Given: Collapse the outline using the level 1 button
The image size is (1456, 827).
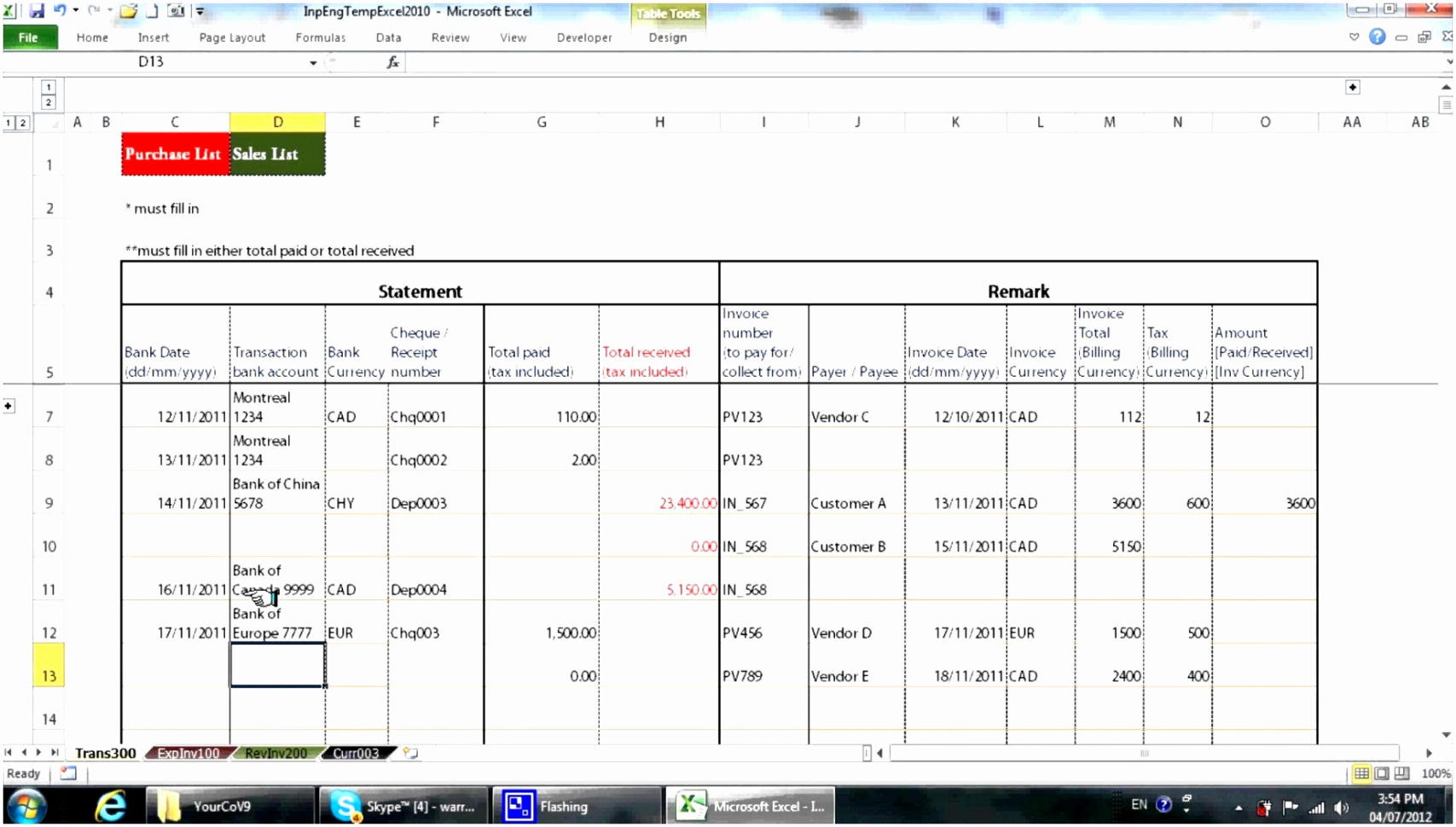Looking at the screenshot, I should (x=48, y=87).
